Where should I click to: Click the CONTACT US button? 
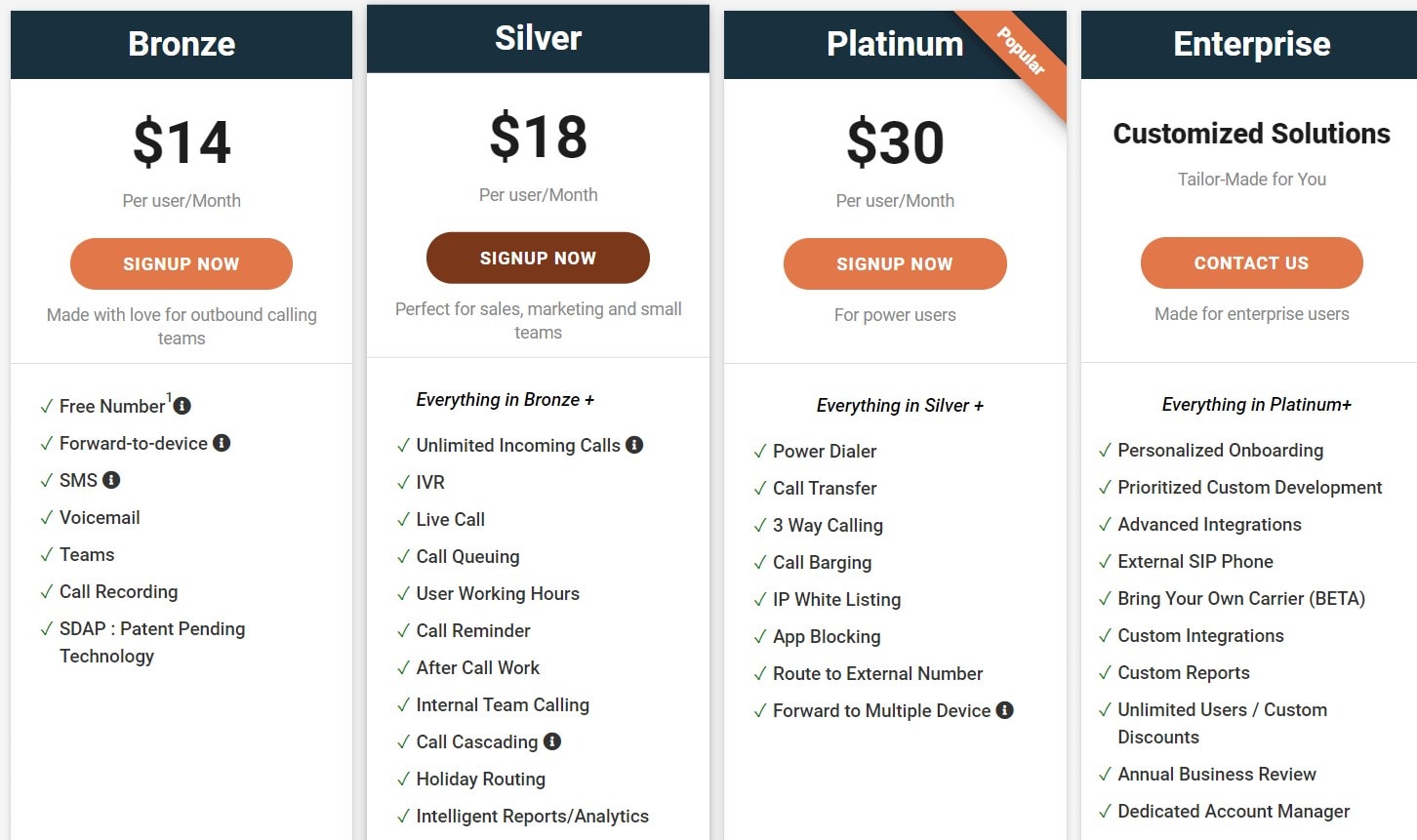coord(1251,262)
